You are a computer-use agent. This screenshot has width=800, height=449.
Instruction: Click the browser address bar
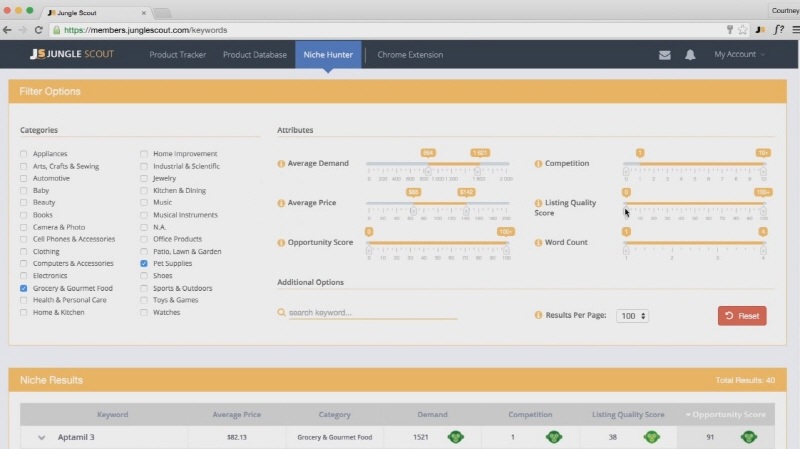pyautogui.click(x=388, y=30)
